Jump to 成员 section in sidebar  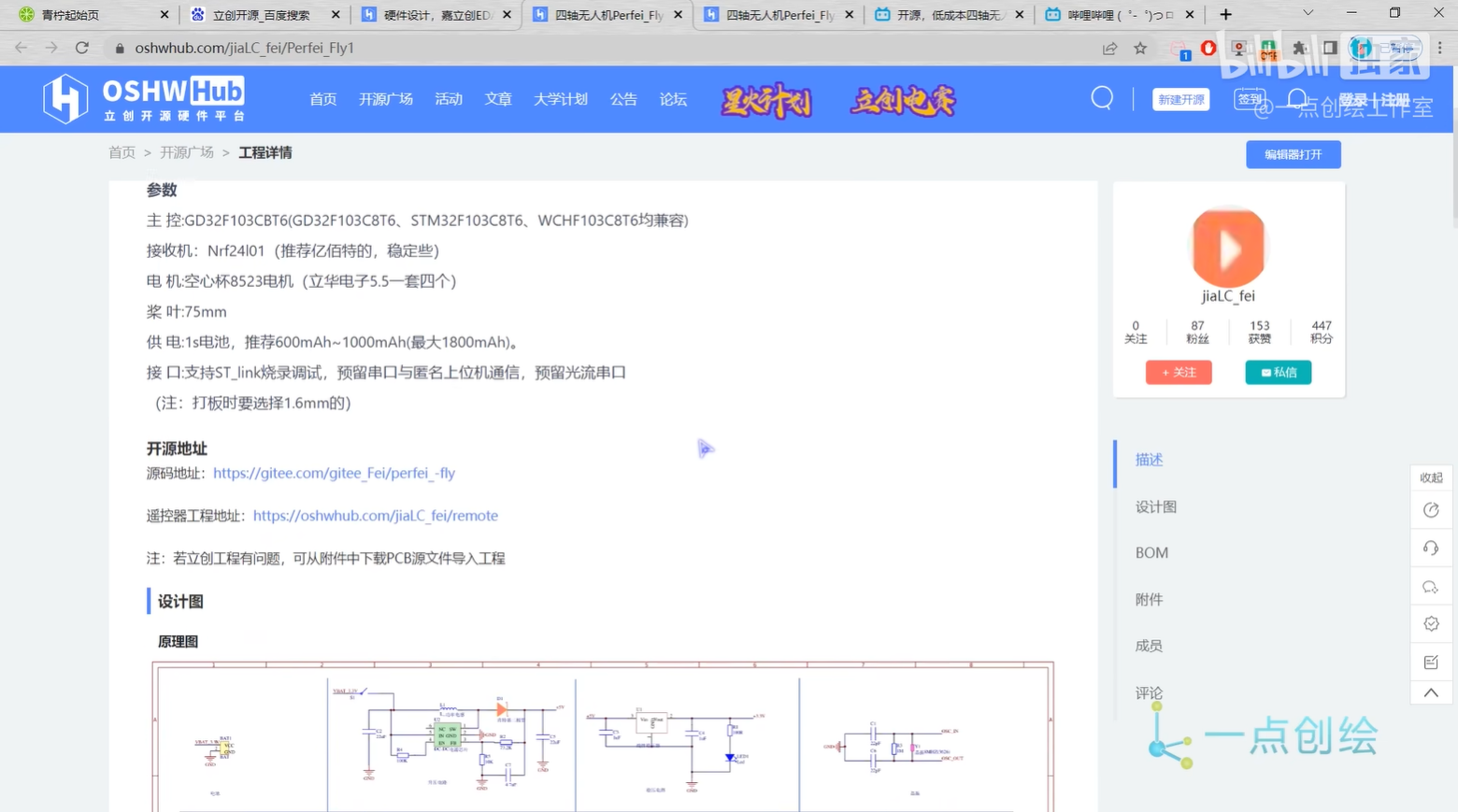pyautogui.click(x=1149, y=646)
